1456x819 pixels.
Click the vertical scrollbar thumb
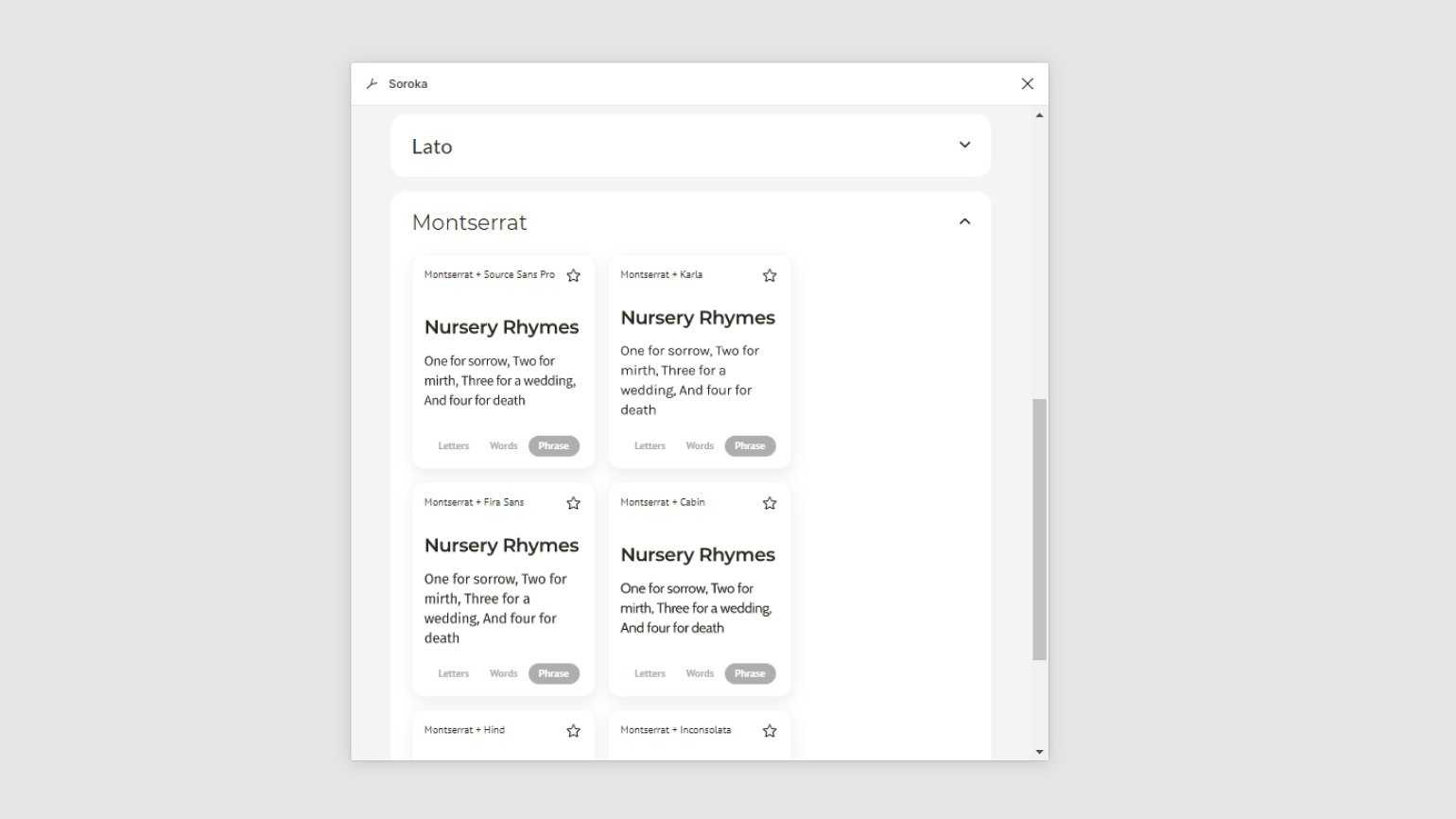(x=1039, y=530)
